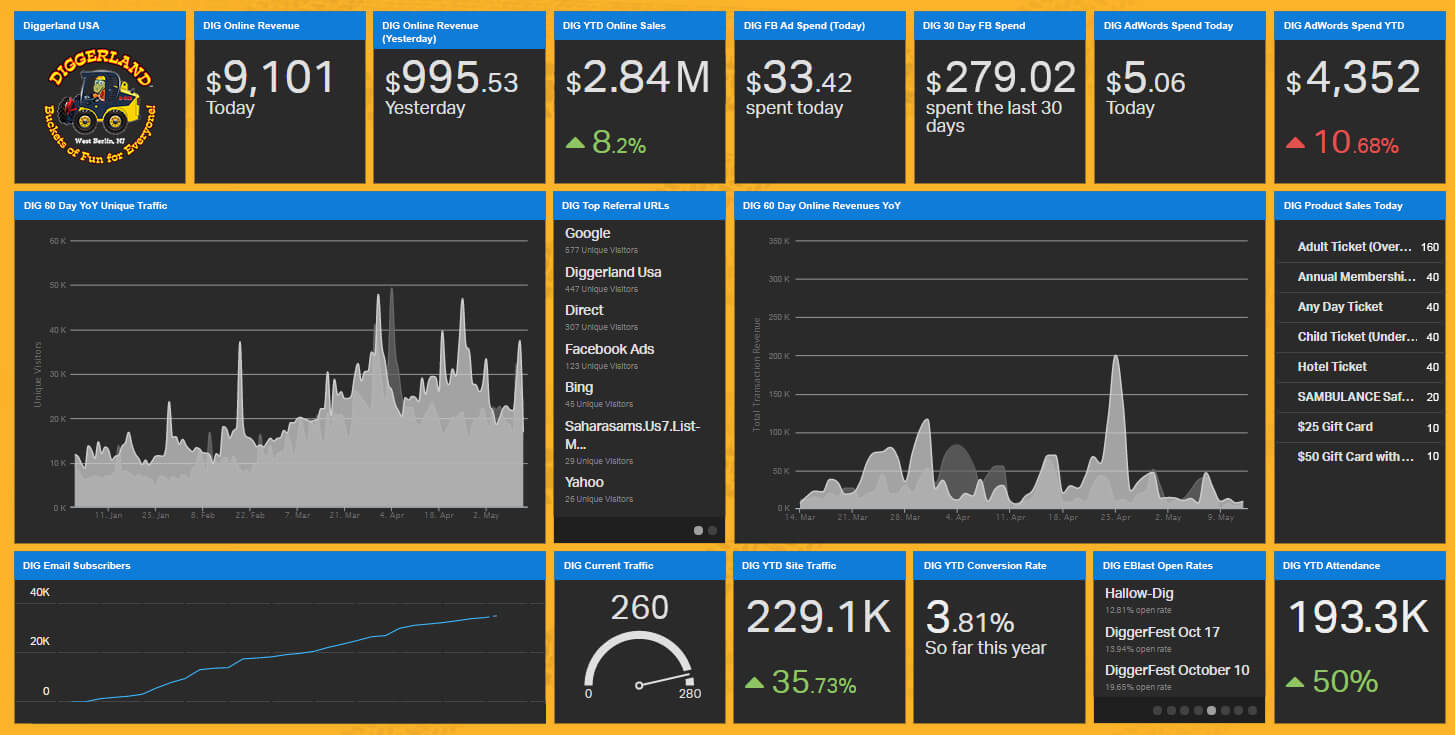Click DIG 60 Day YoY Unique Traffic title
Viewport: 1455px width, 735px height.
pos(95,206)
